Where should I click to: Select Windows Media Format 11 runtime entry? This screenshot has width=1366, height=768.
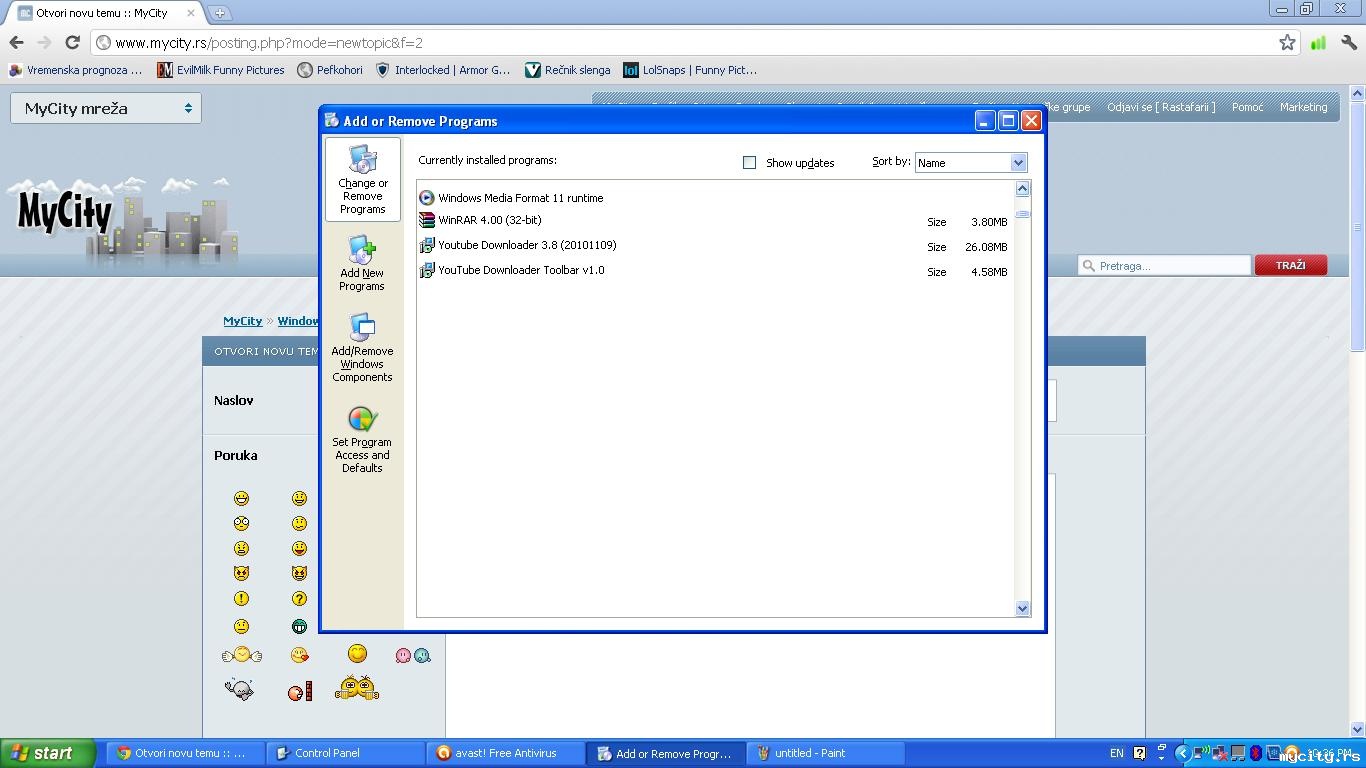[x=716, y=198]
